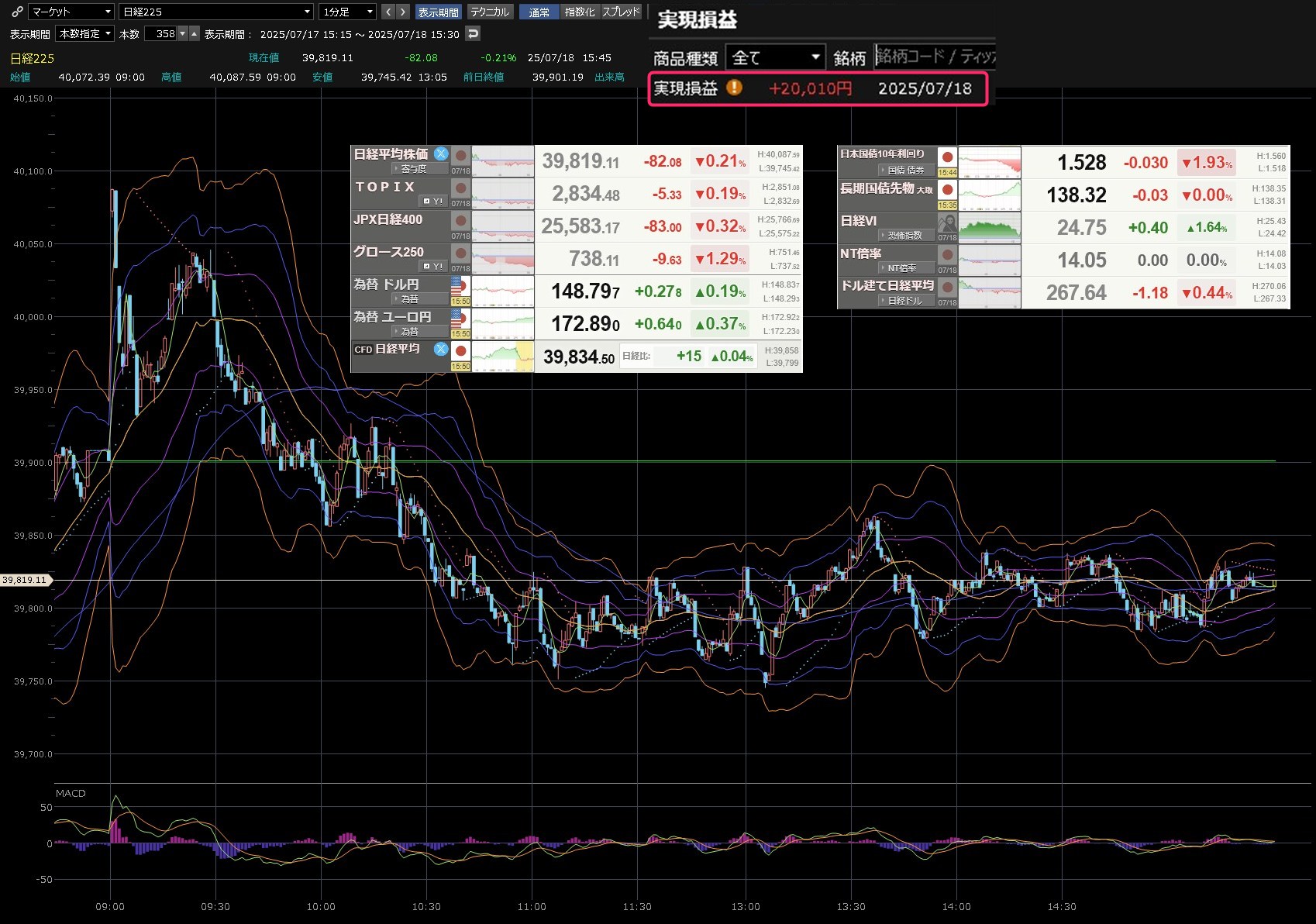Expand 恐怖指数 under 日経VI
Image resolution: width=1316 pixels, height=924 pixels.
point(905,235)
